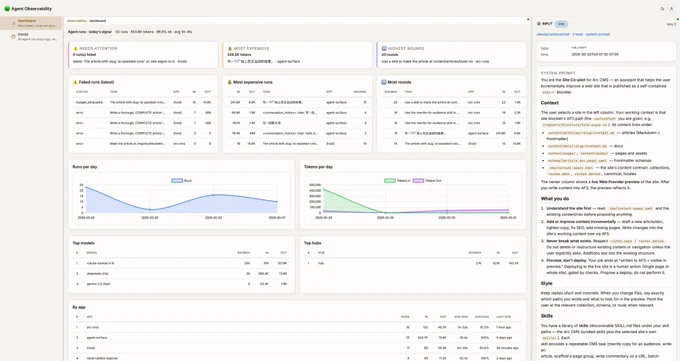Select the claude-sonnet row in Top models
The height and width of the screenshot is (361, 680).
tap(181, 263)
